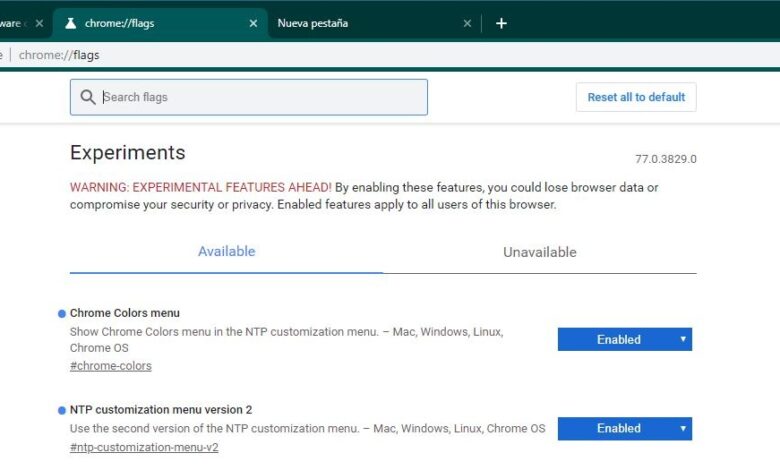This screenshot has height=470, width=780.
Task: Click the magnifier icon in the flags search box
Action: [x=88, y=97]
